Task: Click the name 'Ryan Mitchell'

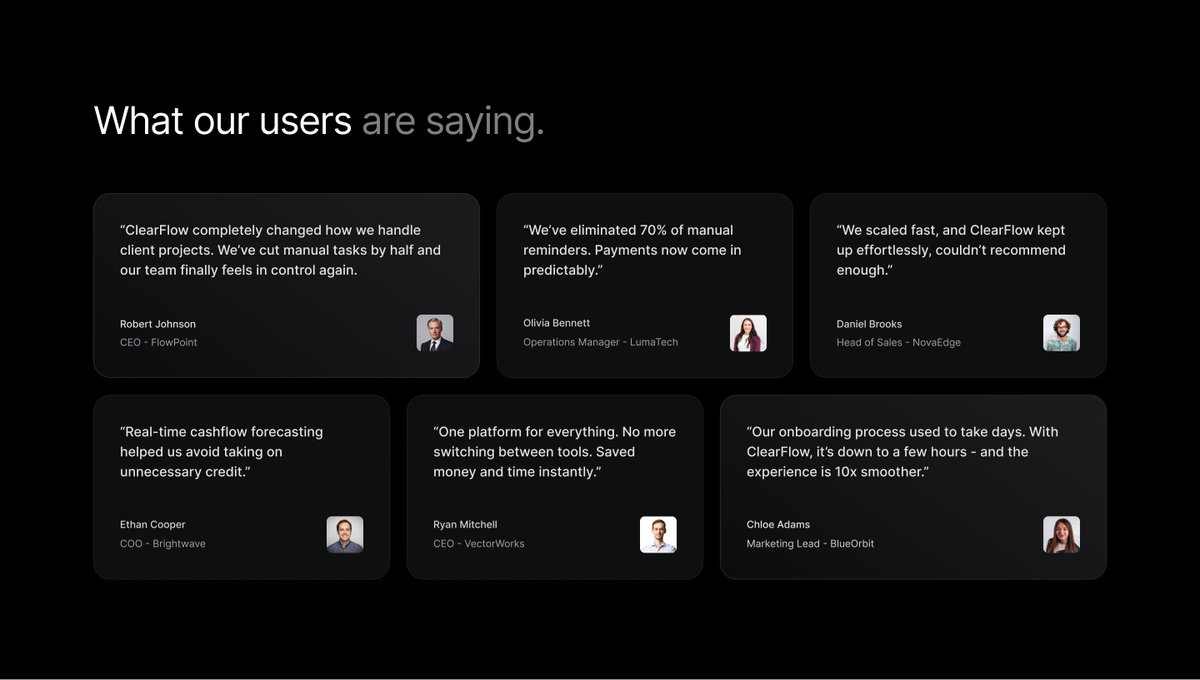Action: click(465, 525)
